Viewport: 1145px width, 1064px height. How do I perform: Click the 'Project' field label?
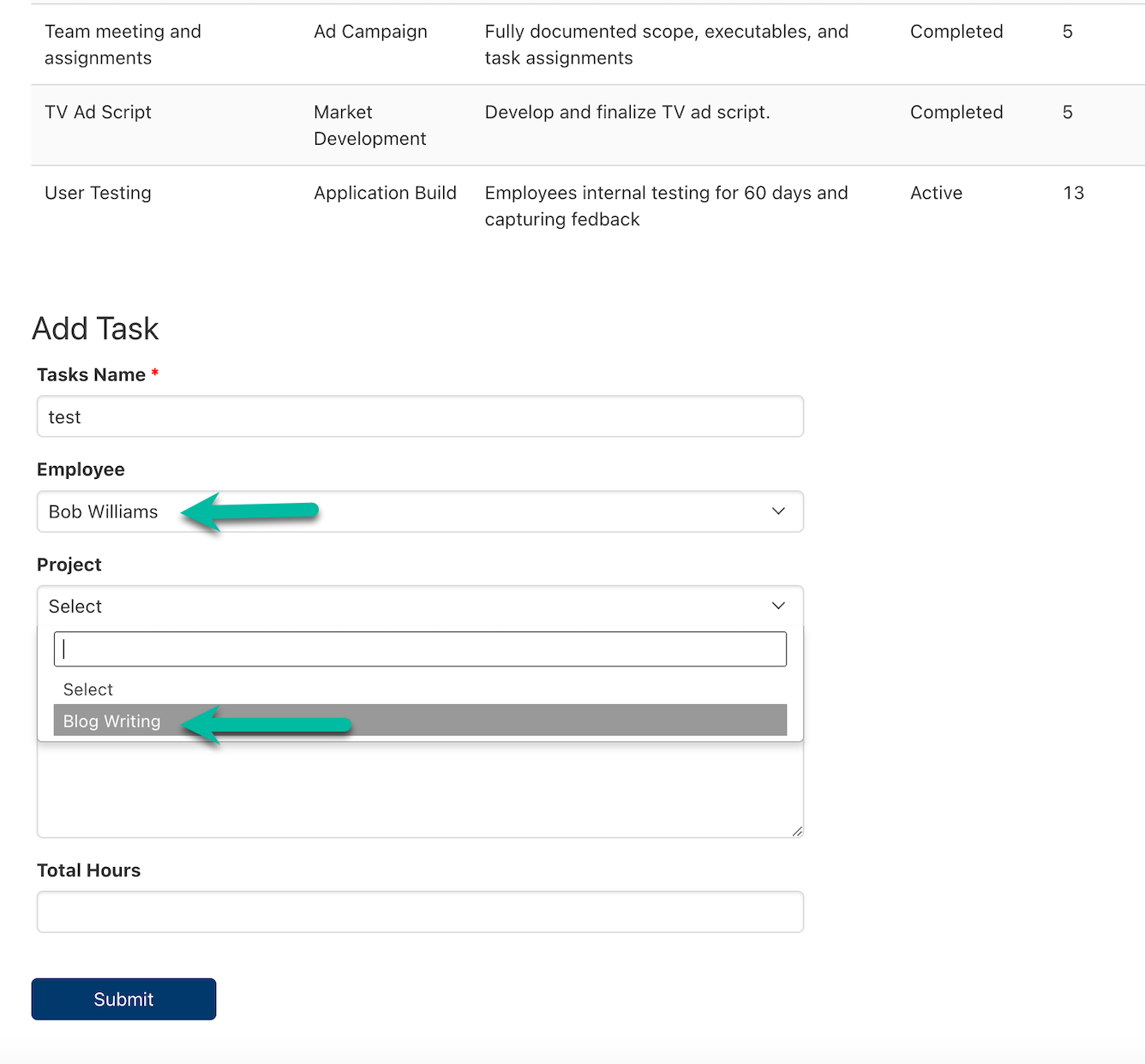69,565
